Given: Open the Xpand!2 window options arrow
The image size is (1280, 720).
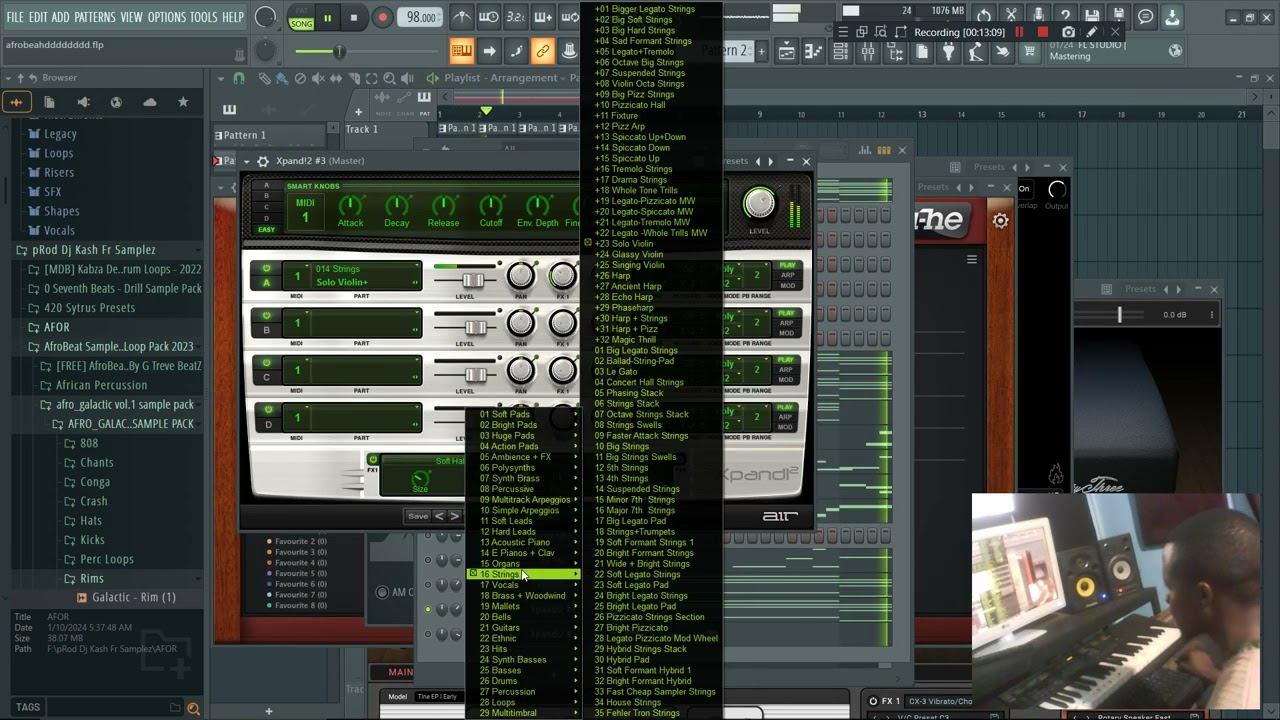Looking at the screenshot, I should click(247, 161).
